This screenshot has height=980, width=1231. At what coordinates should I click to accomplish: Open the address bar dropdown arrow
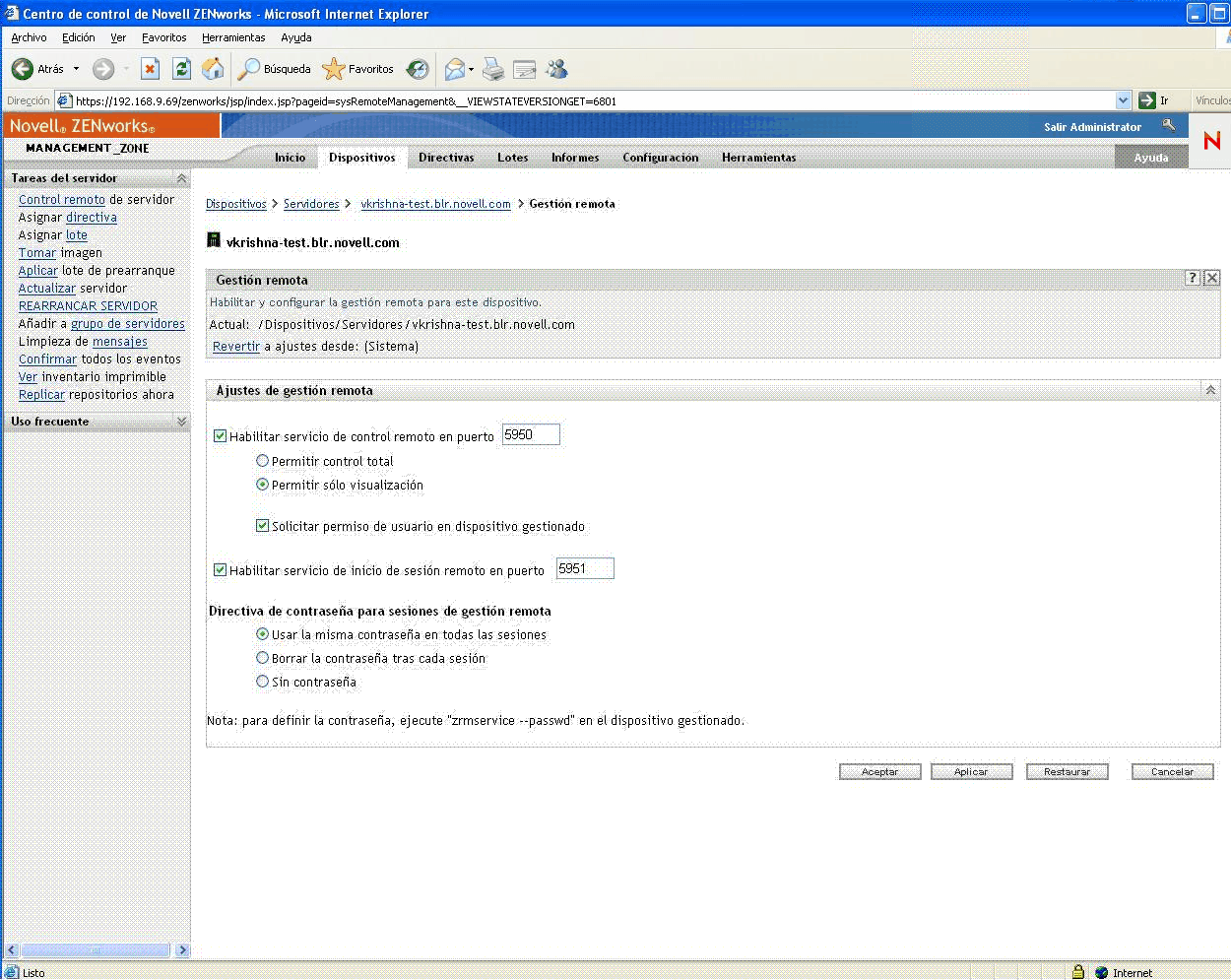[x=1123, y=100]
